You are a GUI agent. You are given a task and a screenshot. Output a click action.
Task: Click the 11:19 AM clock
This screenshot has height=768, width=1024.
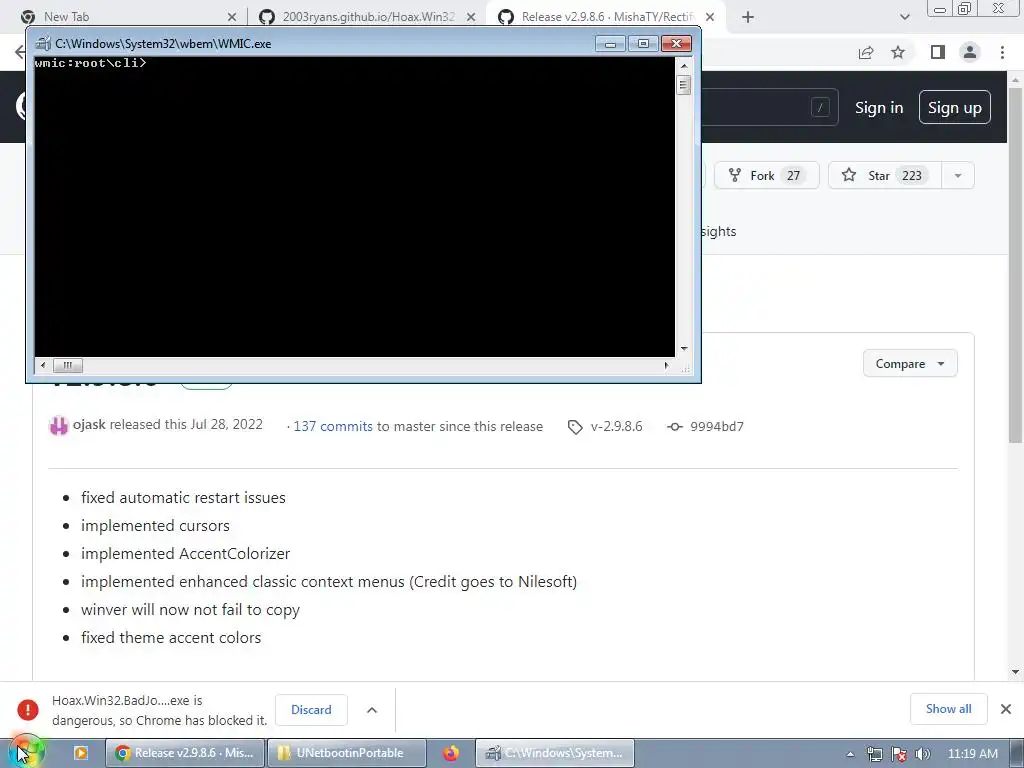click(x=972, y=754)
